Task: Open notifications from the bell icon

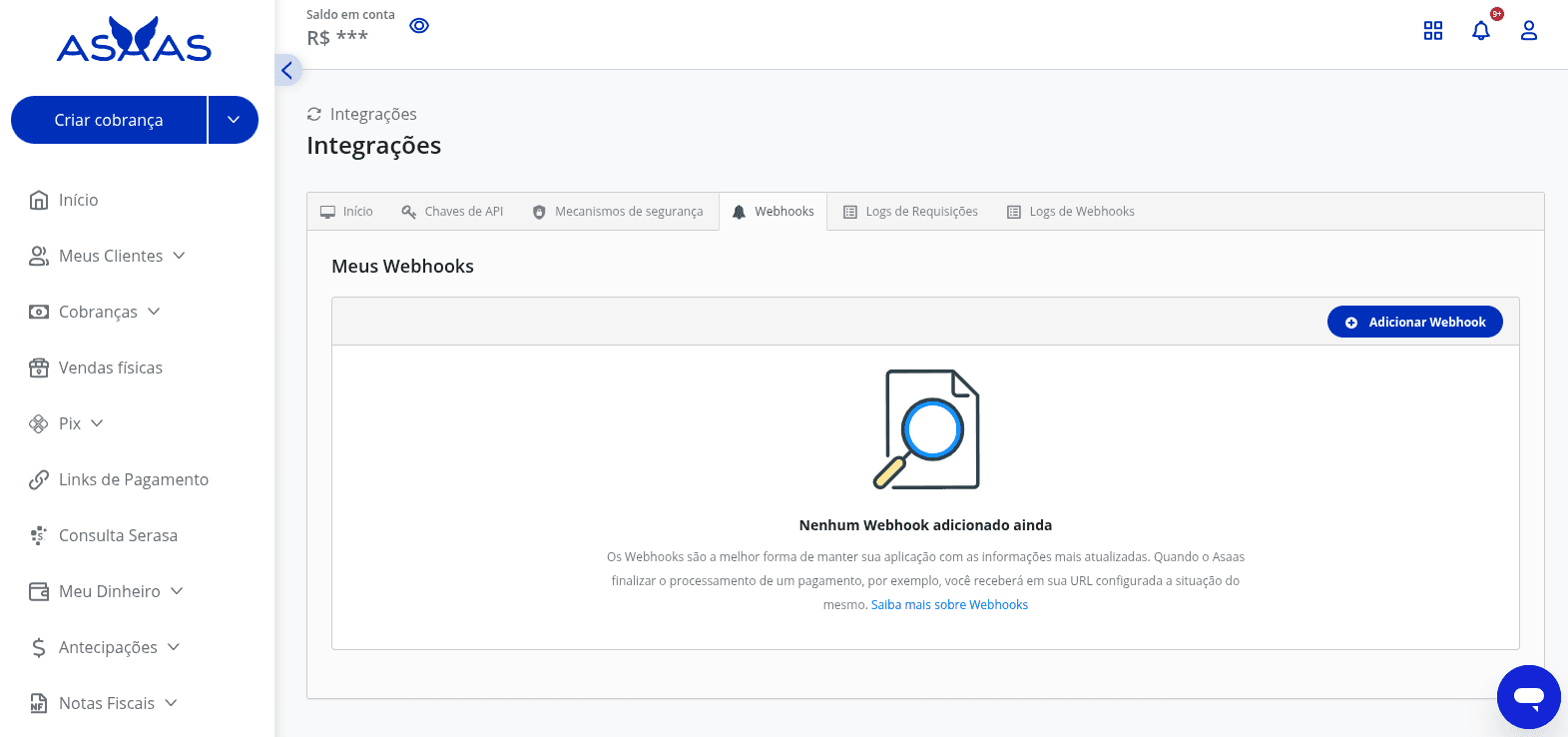Action: tap(1481, 31)
